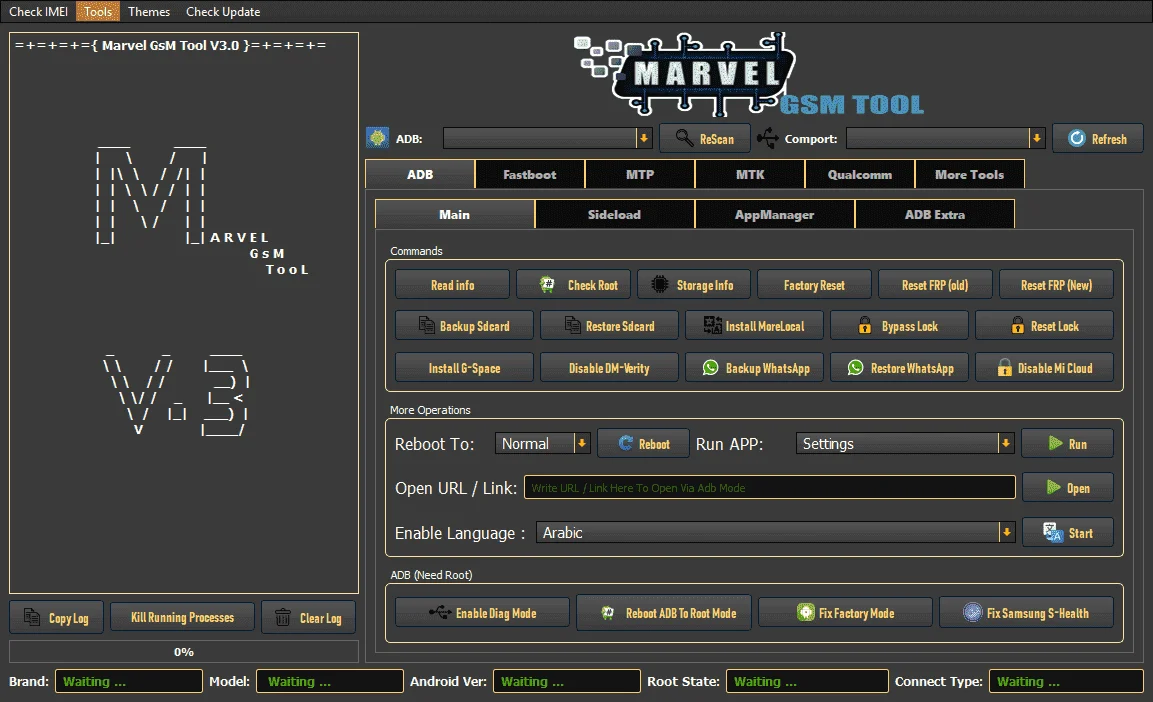1153x702 pixels.
Task: Click the green Open play icon
Action: tap(1054, 487)
